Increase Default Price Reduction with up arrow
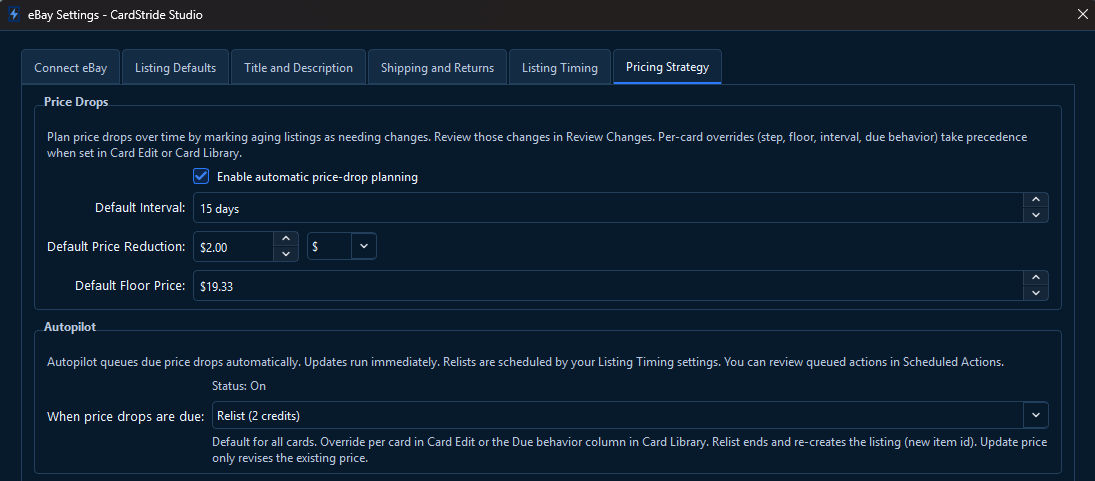Viewport: 1095px width, 481px height. tap(286, 239)
